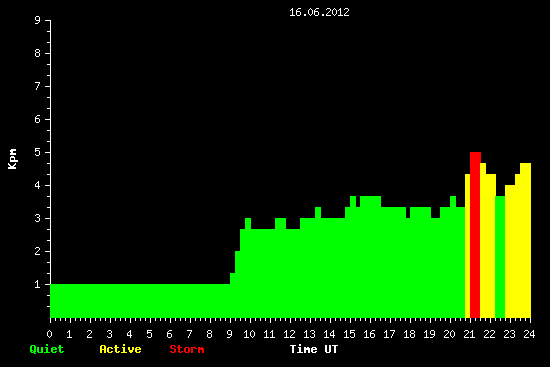
Task: Click the 16.06.2012 date title
Action: tap(319, 12)
